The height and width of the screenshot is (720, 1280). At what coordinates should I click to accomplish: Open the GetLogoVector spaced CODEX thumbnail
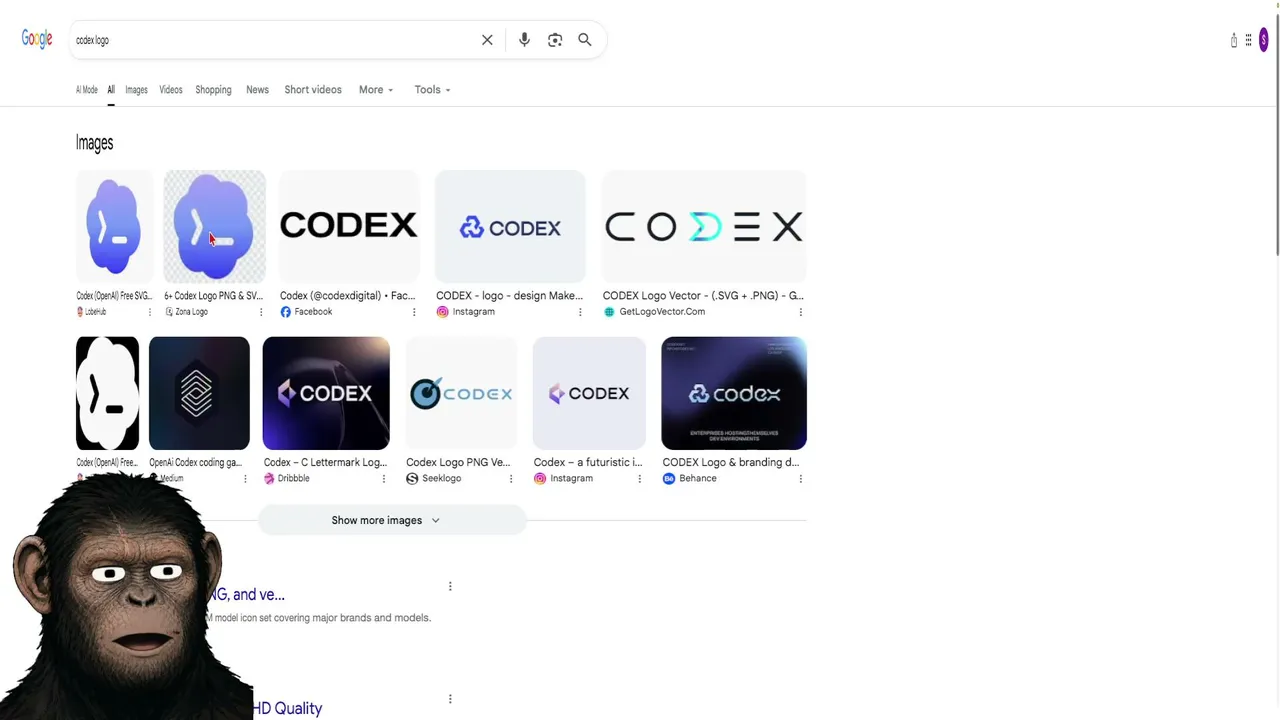click(704, 226)
